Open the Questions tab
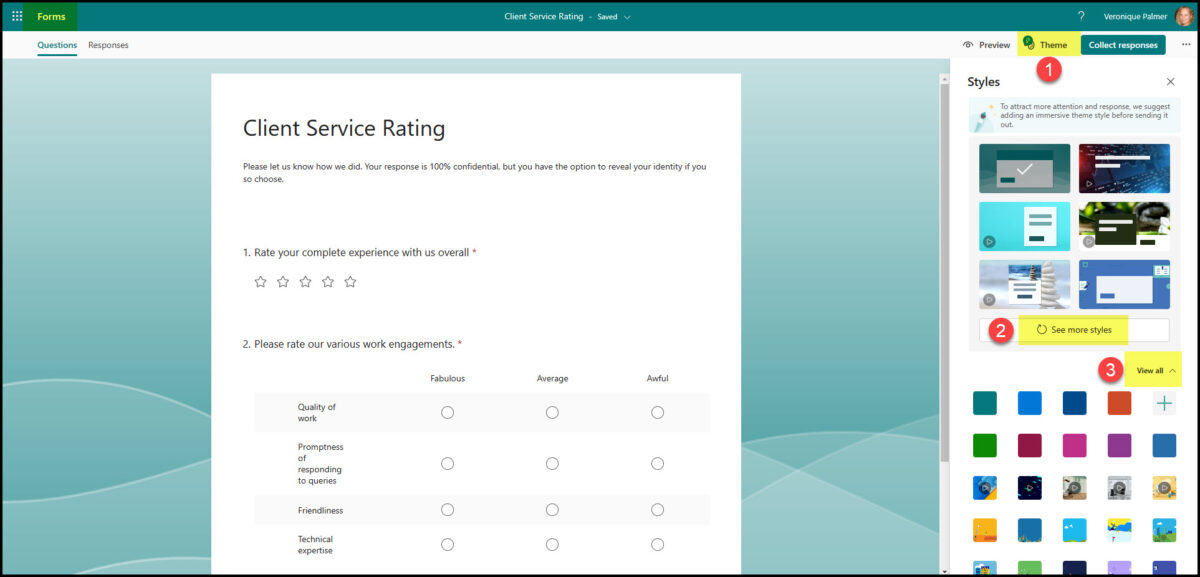Image resolution: width=1200 pixels, height=577 pixels. (57, 45)
